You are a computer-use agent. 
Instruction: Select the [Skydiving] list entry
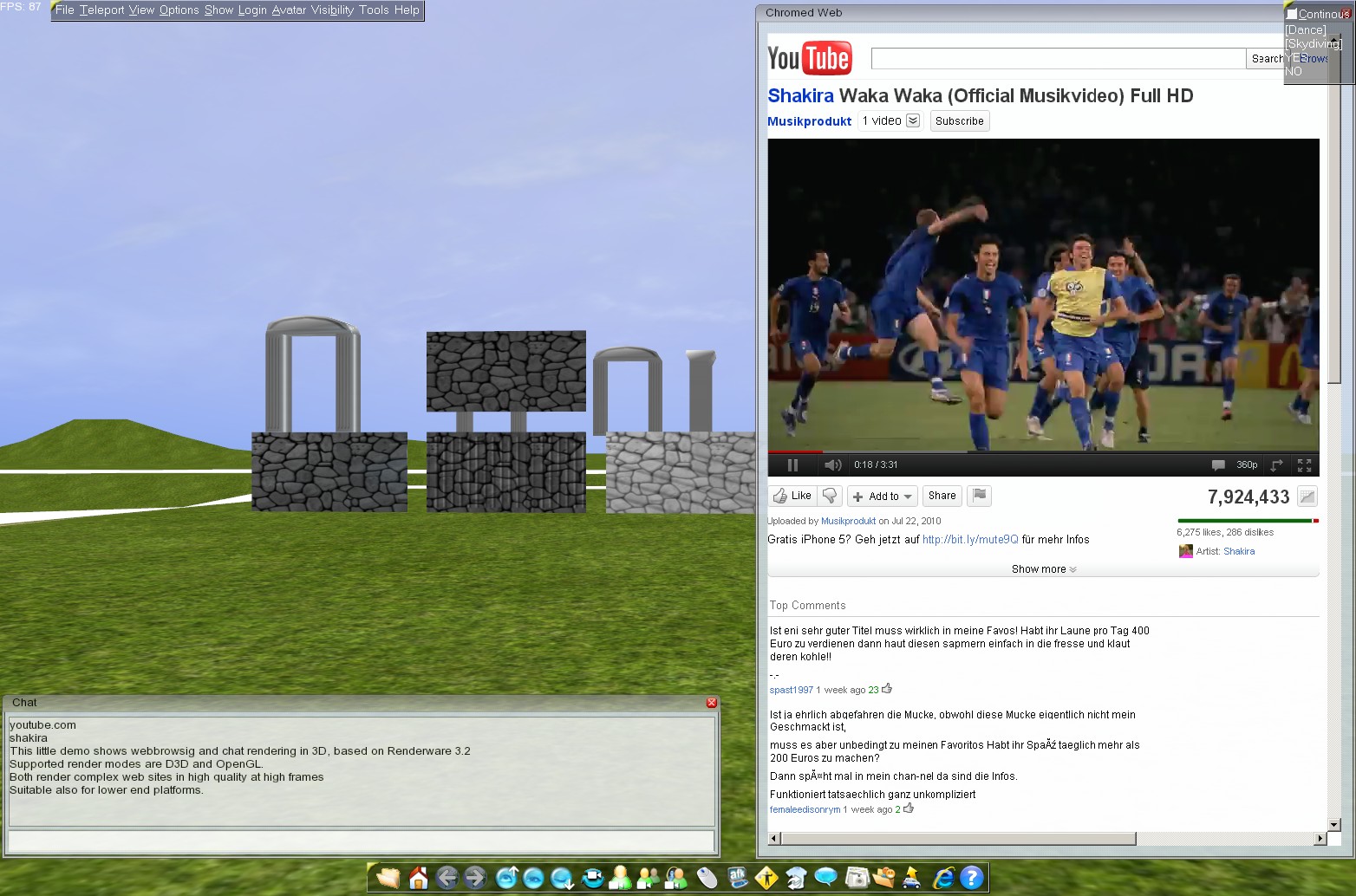[x=1314, y=43]
